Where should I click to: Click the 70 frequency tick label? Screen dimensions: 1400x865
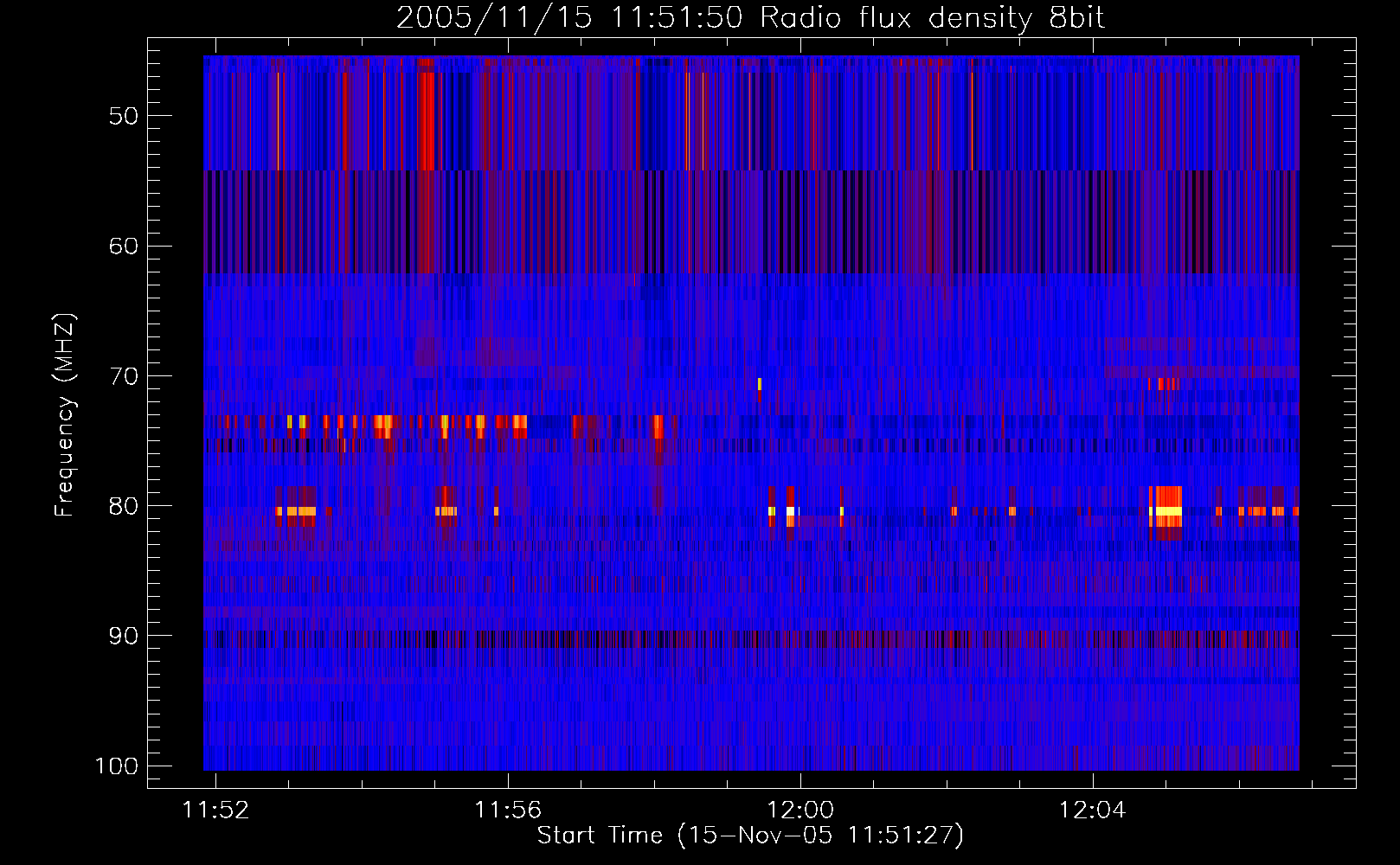click(124, 376)
